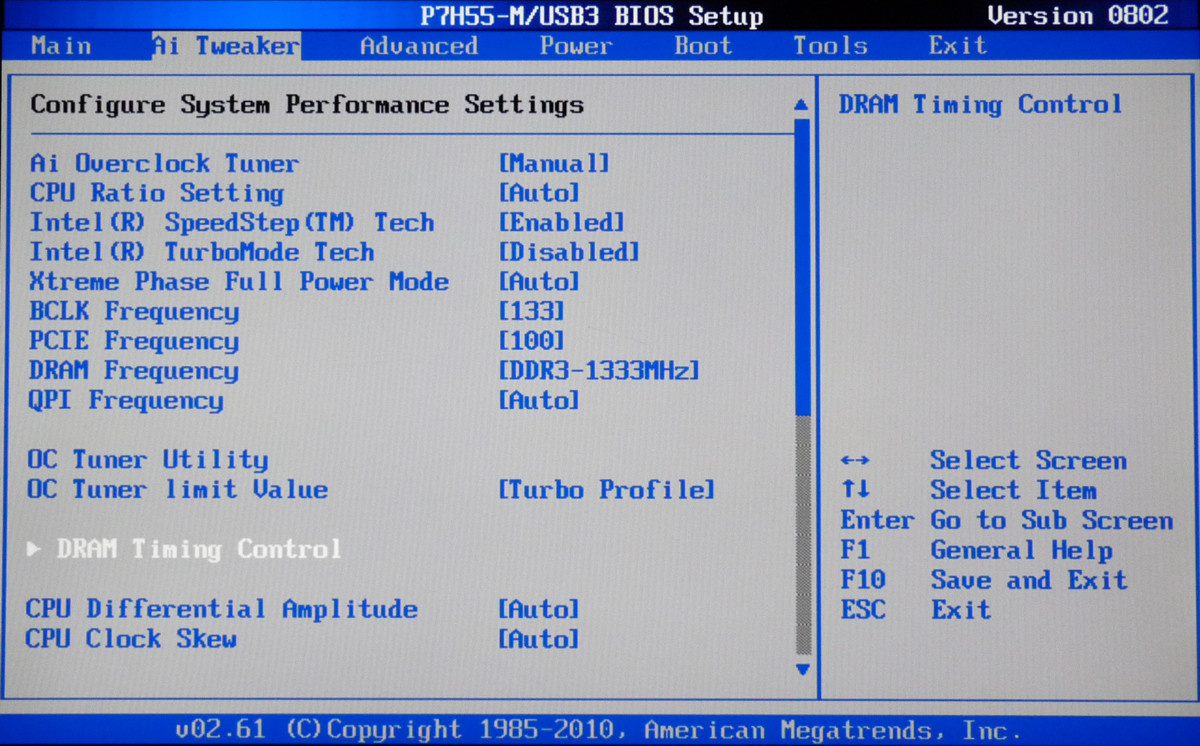Screen dimensions: 1200x746
Task: Select the Boot tab
Action: [702, 45]
